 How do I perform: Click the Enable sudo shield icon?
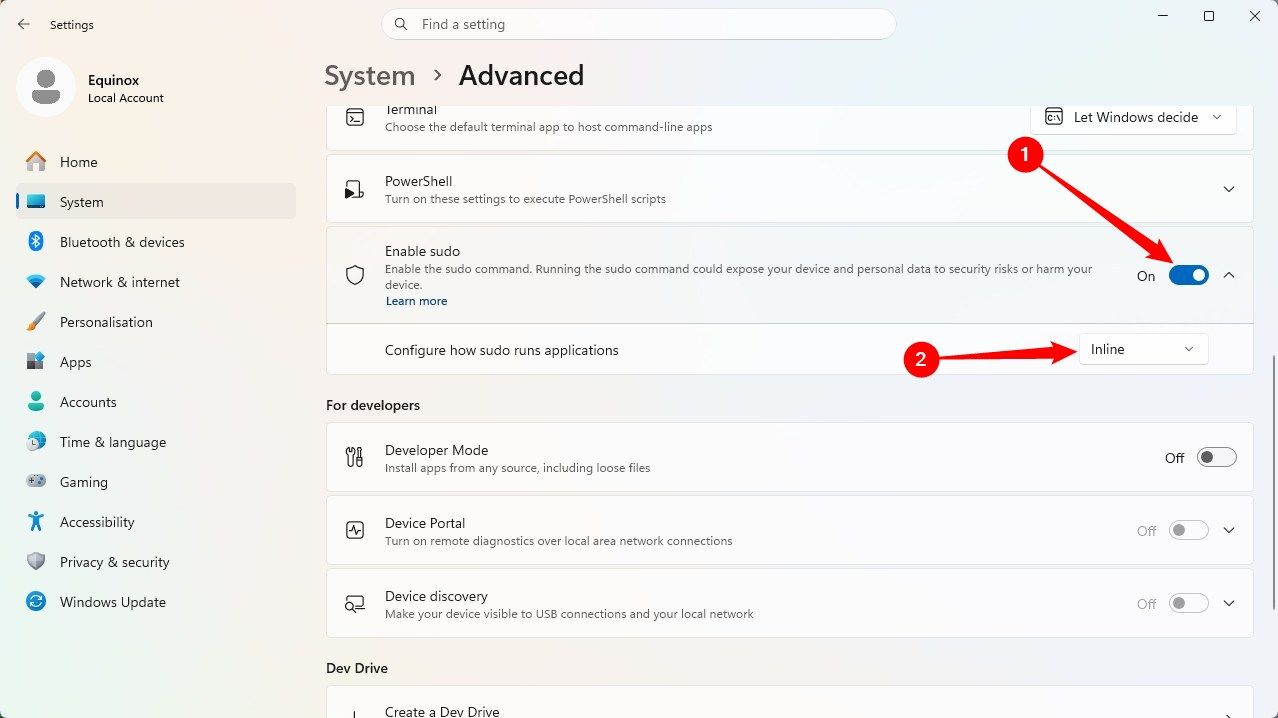tap(355, 275)
